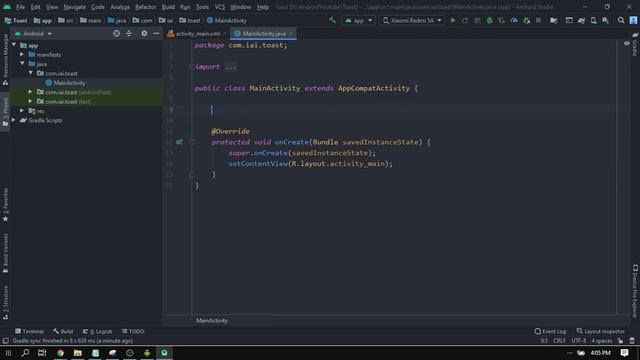Click Collapse All icon in Project panel
The height and width of the screenshot is (360, 640).
[x=129, y=33]
